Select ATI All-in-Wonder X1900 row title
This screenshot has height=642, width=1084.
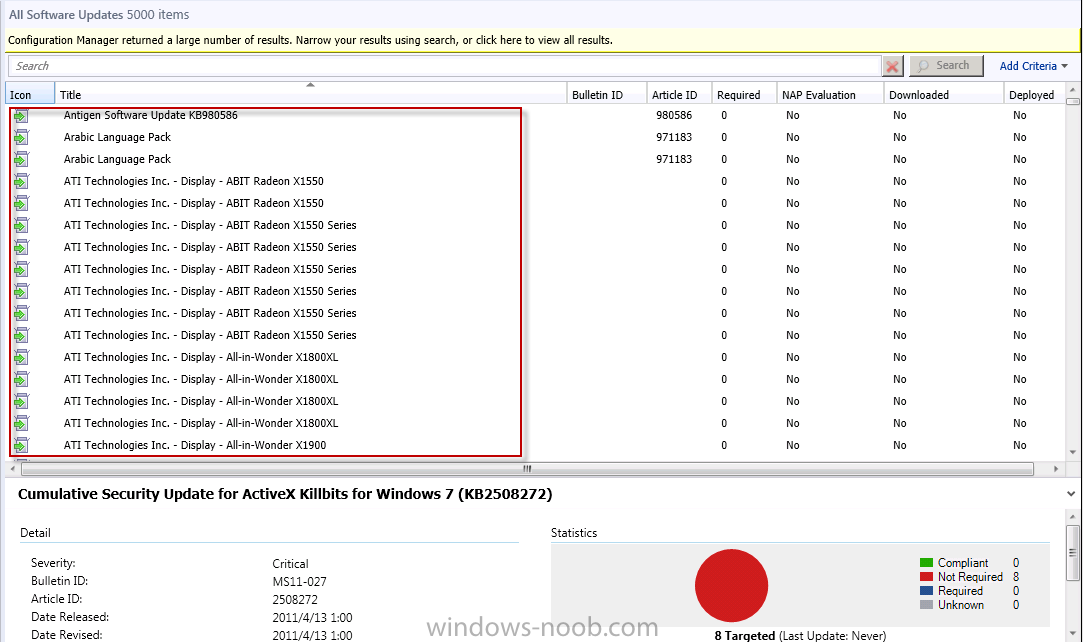[194, 445]
